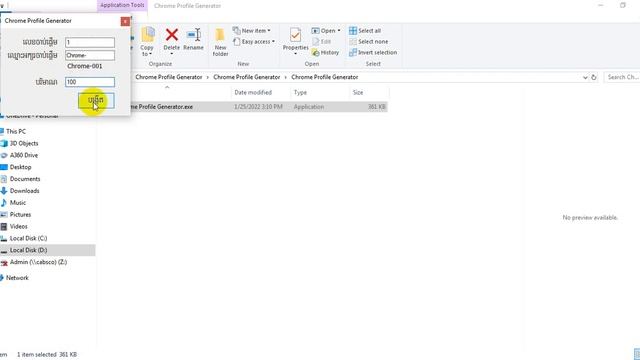Screen dimensions: 640x360
Task: Open A360 Drive in sidebar
Action: click(x=24, y=155)
